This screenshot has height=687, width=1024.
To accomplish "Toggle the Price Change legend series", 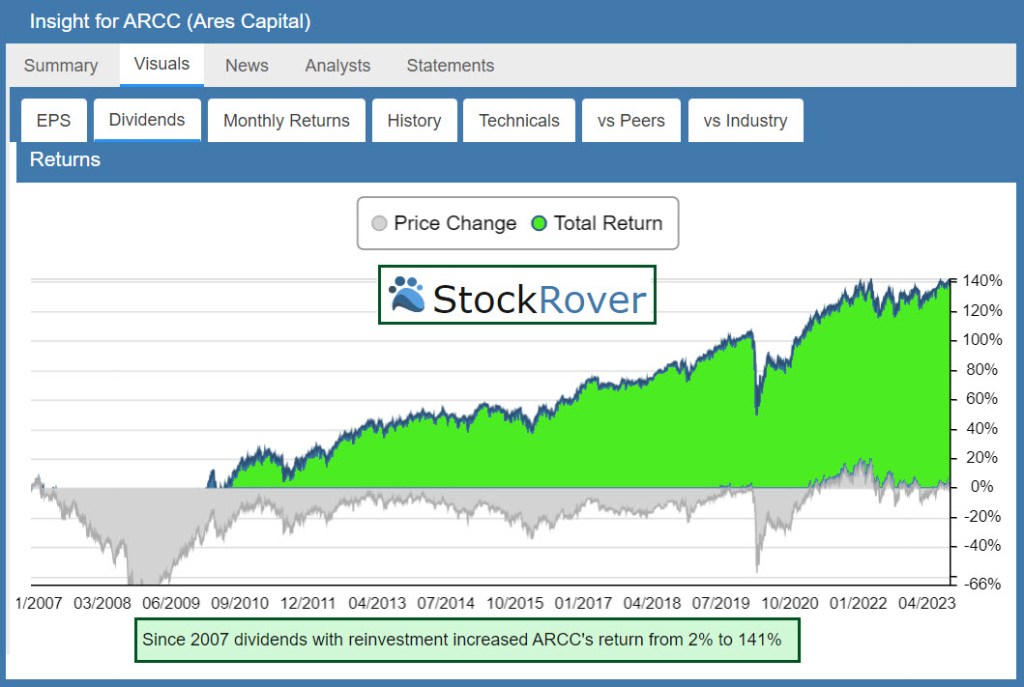I will tap(455, 224).
